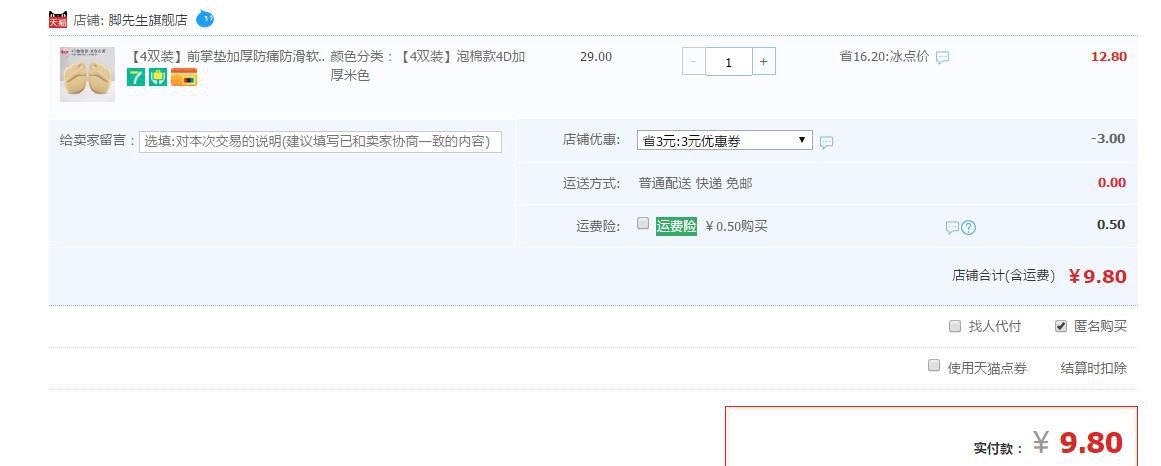Click the quantity input field showing 1
Image resolution: width=1161 pixels, height=466 pixels.
click(x=729, y=61)
